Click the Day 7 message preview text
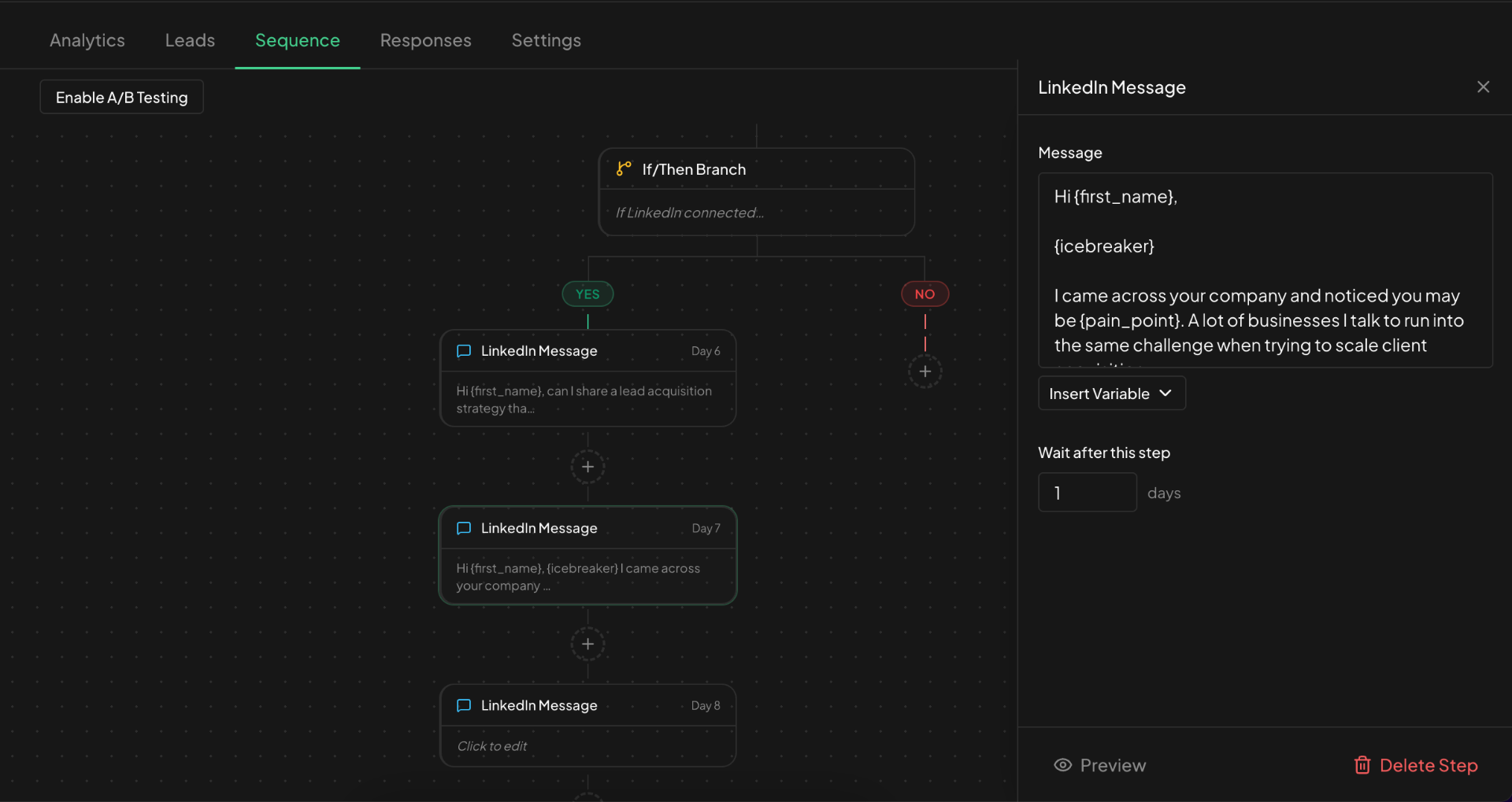This screenshot has width=1512, height=802. coord(578,577)
